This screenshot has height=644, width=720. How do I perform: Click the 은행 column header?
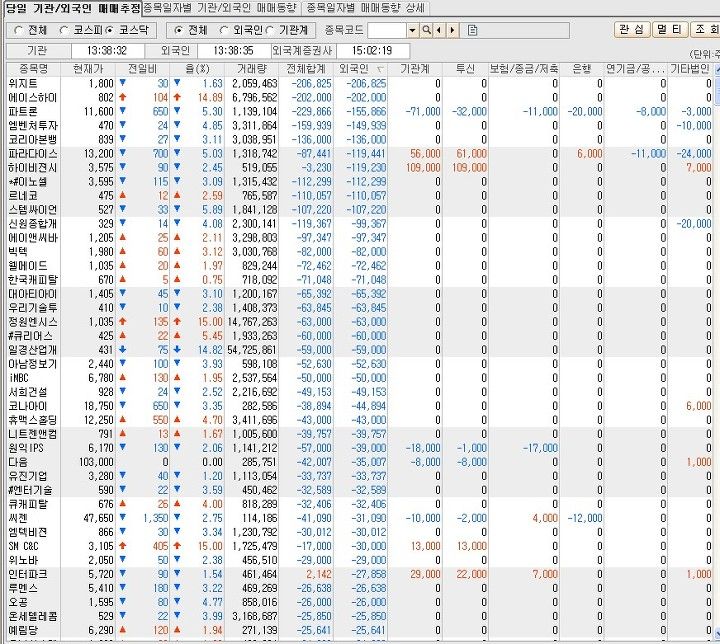pos(582,69)
